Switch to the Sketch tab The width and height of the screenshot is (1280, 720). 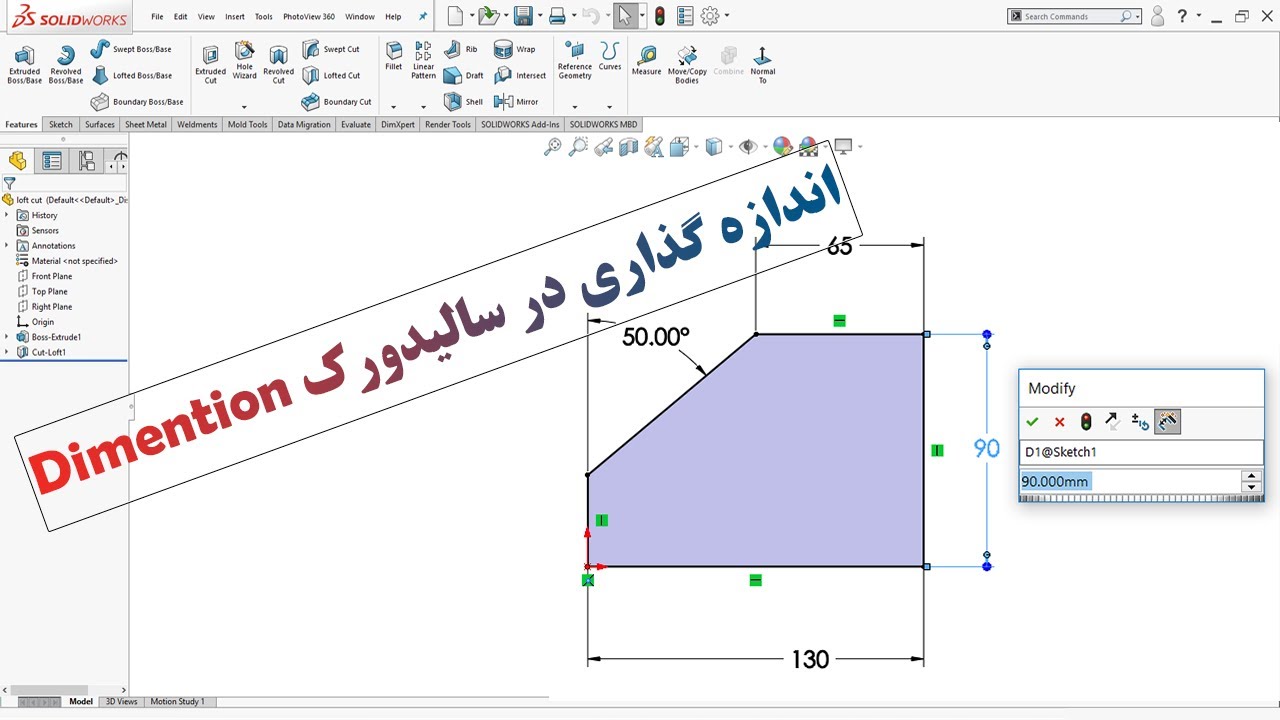tap(61, 125)
